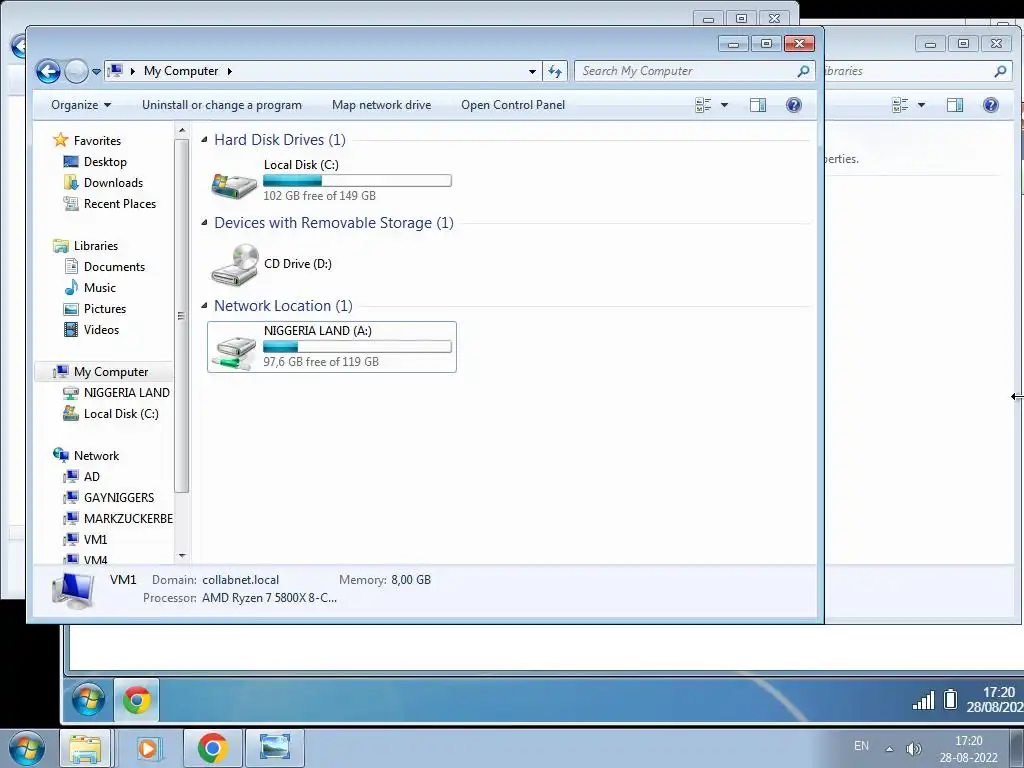This screenshot has width=1024, height=768.
Task: Click the (A:) network drive usage bar
Action: coord(357,346)
